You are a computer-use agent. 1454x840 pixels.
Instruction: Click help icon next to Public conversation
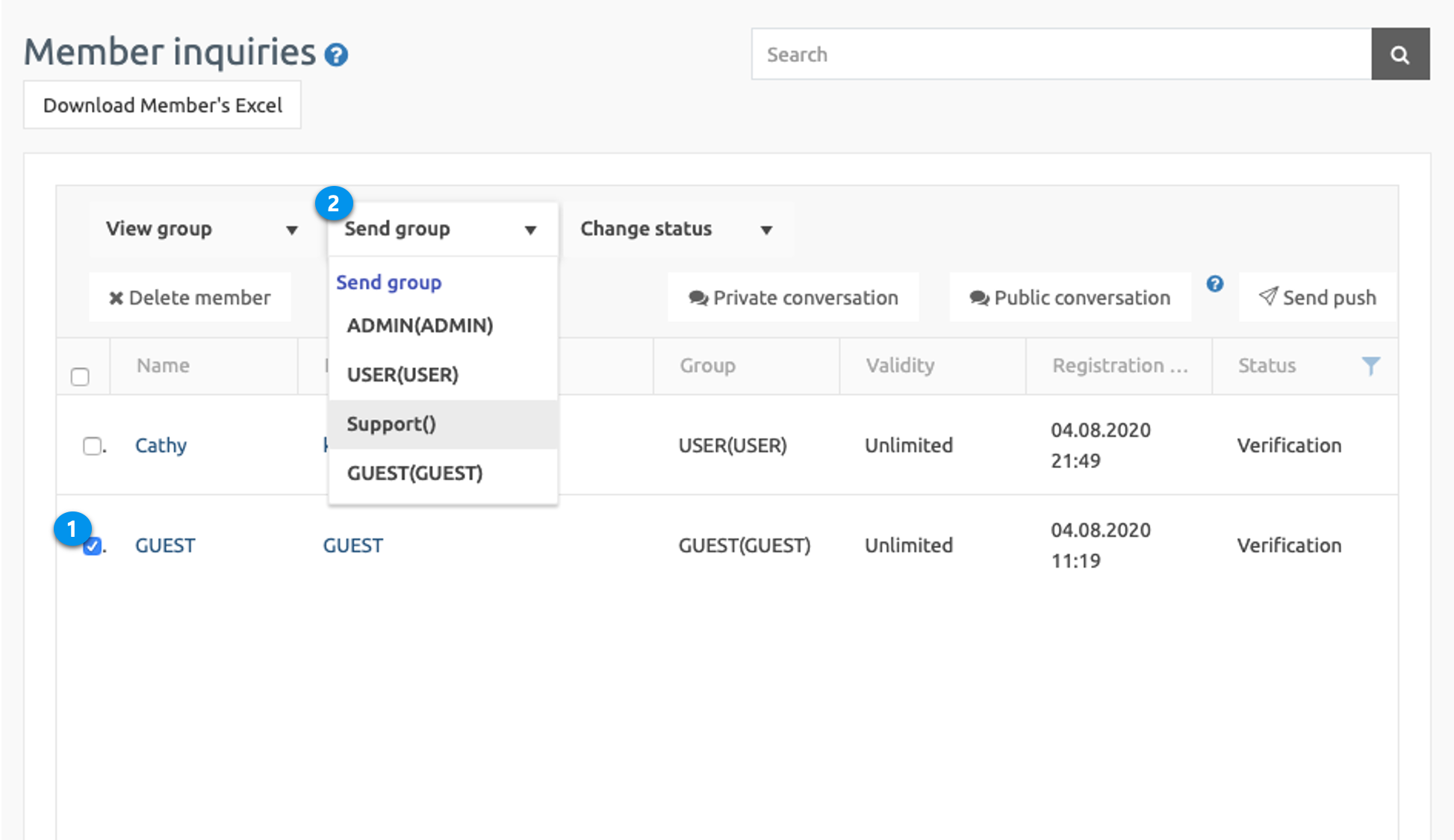[1214, 284]
